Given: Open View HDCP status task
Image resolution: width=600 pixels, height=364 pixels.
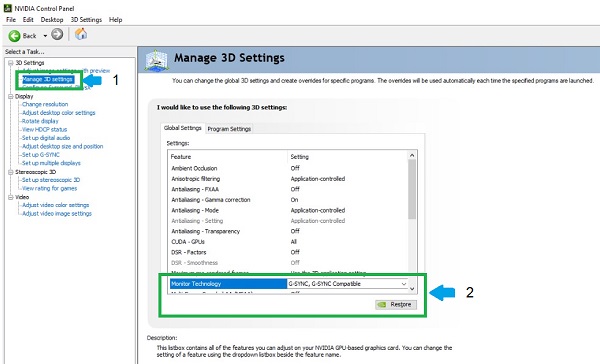Looking at the screenshot, I should click(44, 129).
